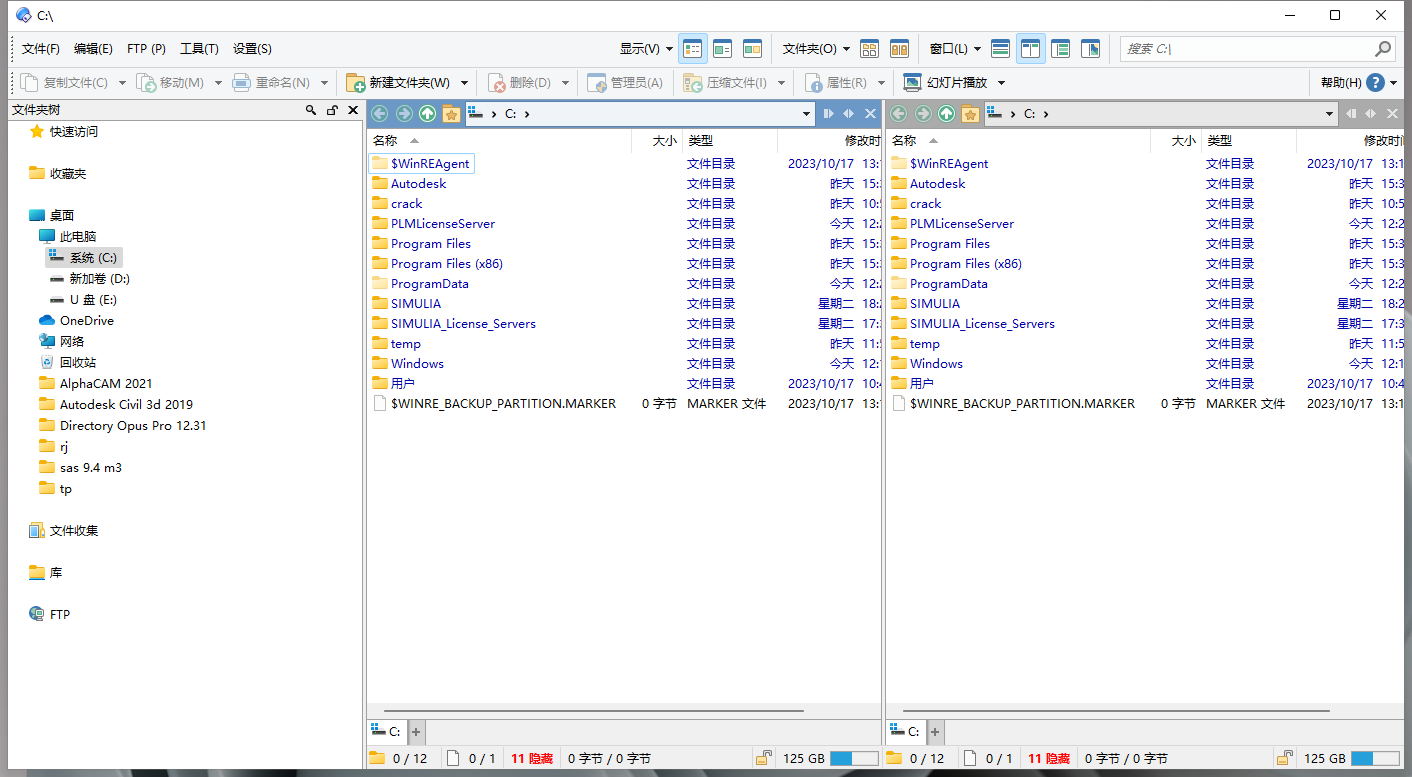Click the 125 GB disk usage bar
1412x777 pixels.
(855, 758)
